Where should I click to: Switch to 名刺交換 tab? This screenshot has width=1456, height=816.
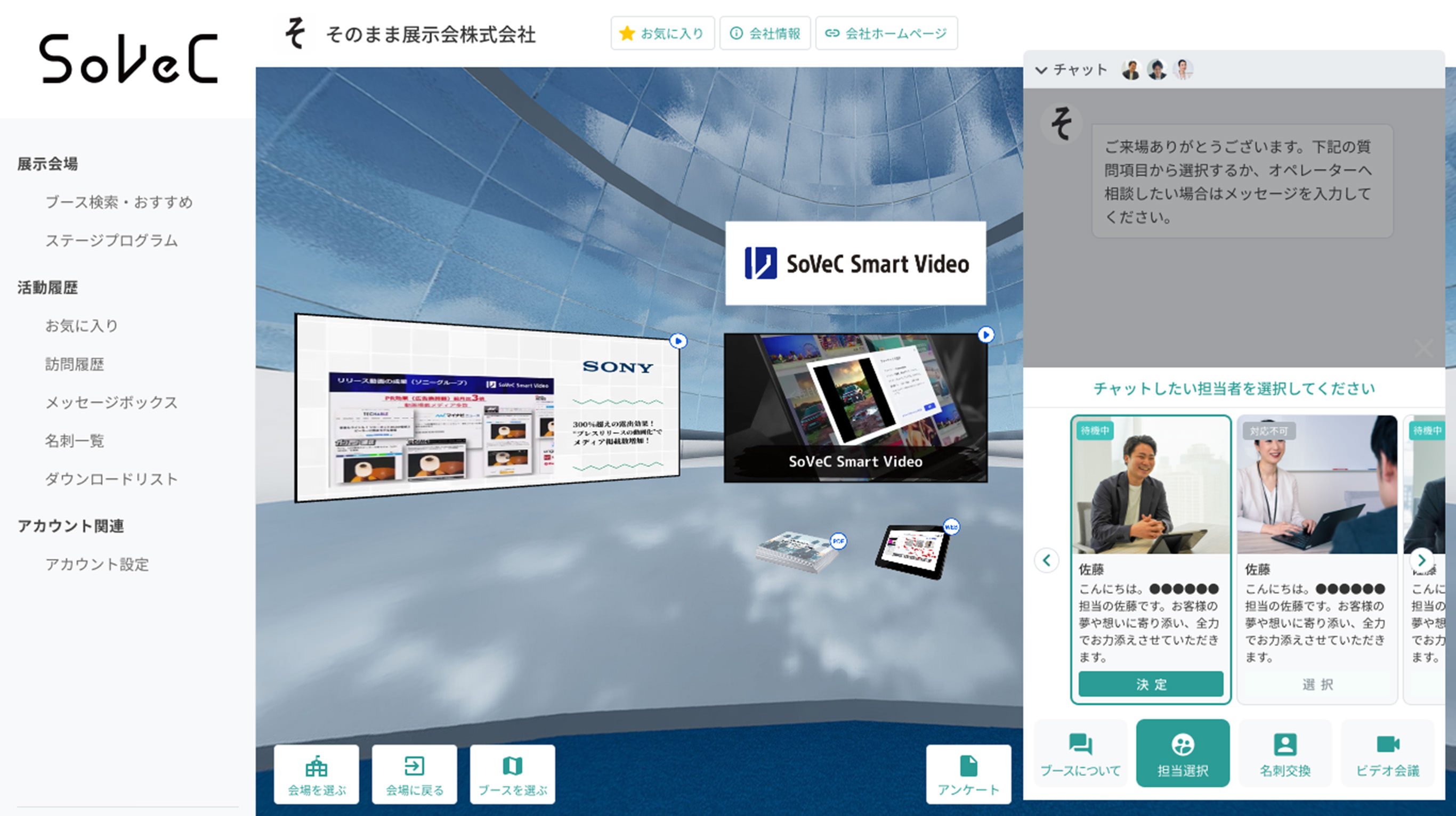click(x=1285, y=753)
